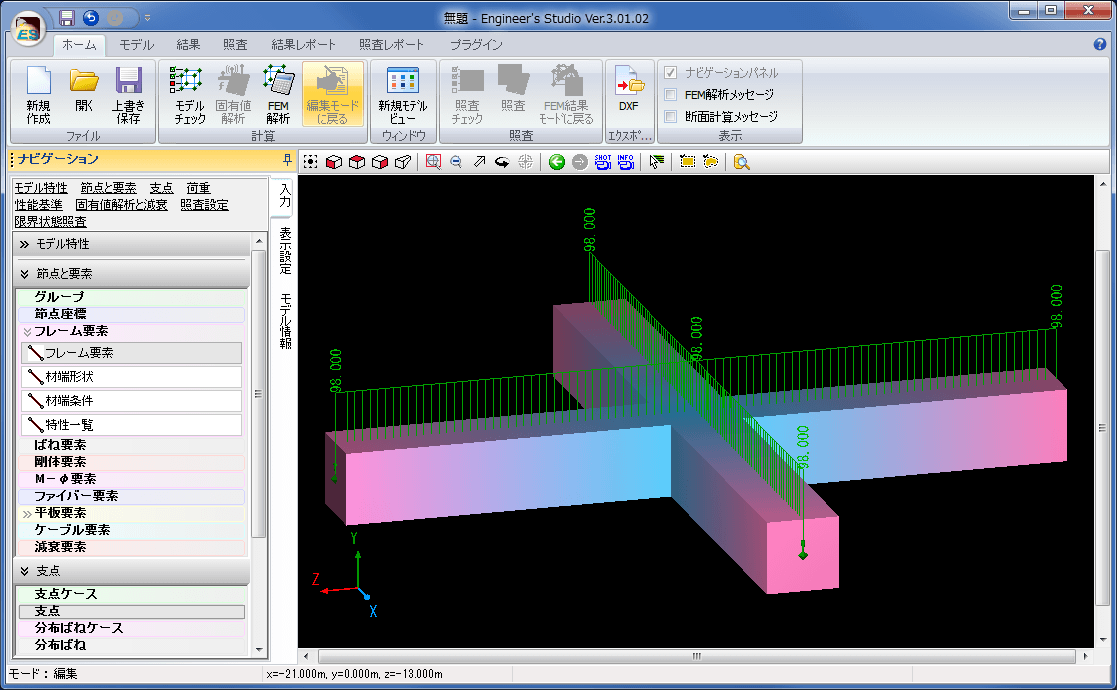The image size is (1117, 690).
Task: Open the 照査レポート ribbon tab
Action: pyautogui.click(x=391, y=44)
